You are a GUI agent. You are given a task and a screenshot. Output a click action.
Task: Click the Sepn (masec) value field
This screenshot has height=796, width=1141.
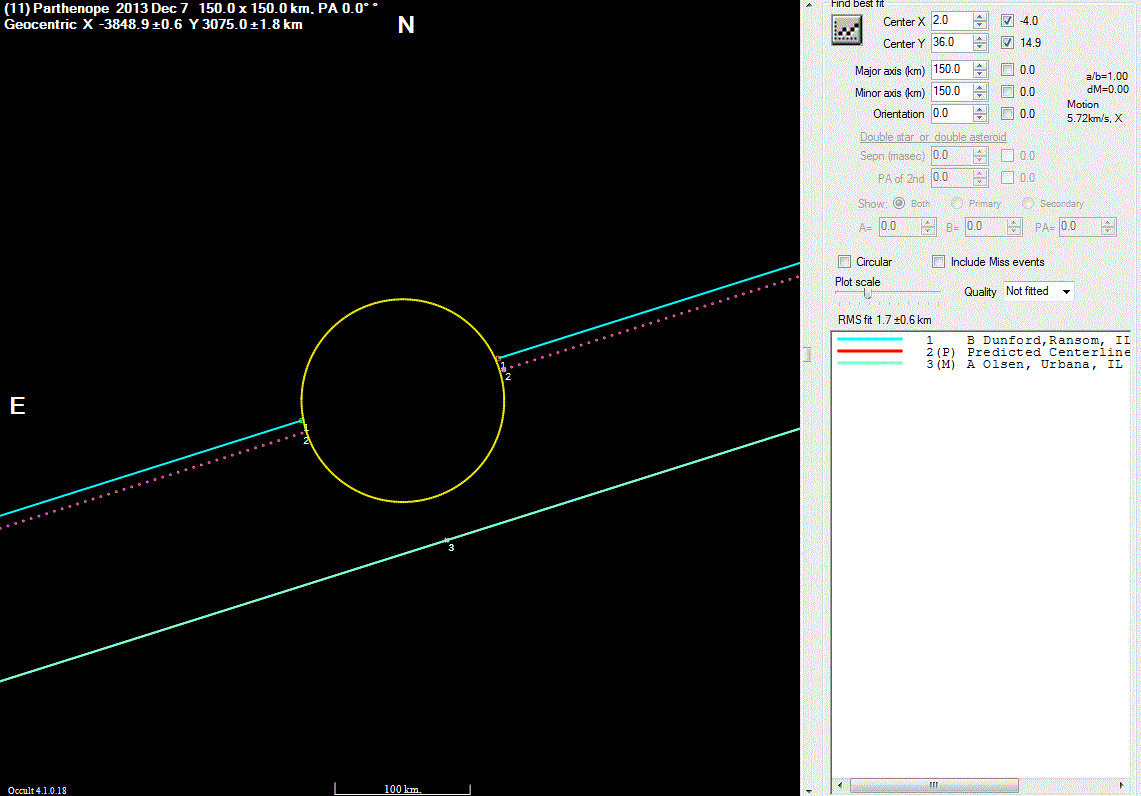tap(952, 156)
